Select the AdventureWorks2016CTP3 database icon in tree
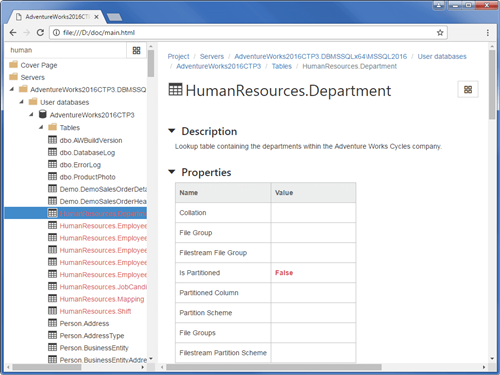The height and width of the screenshot is (375, 500). pyautogui.click(x=43, y=114)
